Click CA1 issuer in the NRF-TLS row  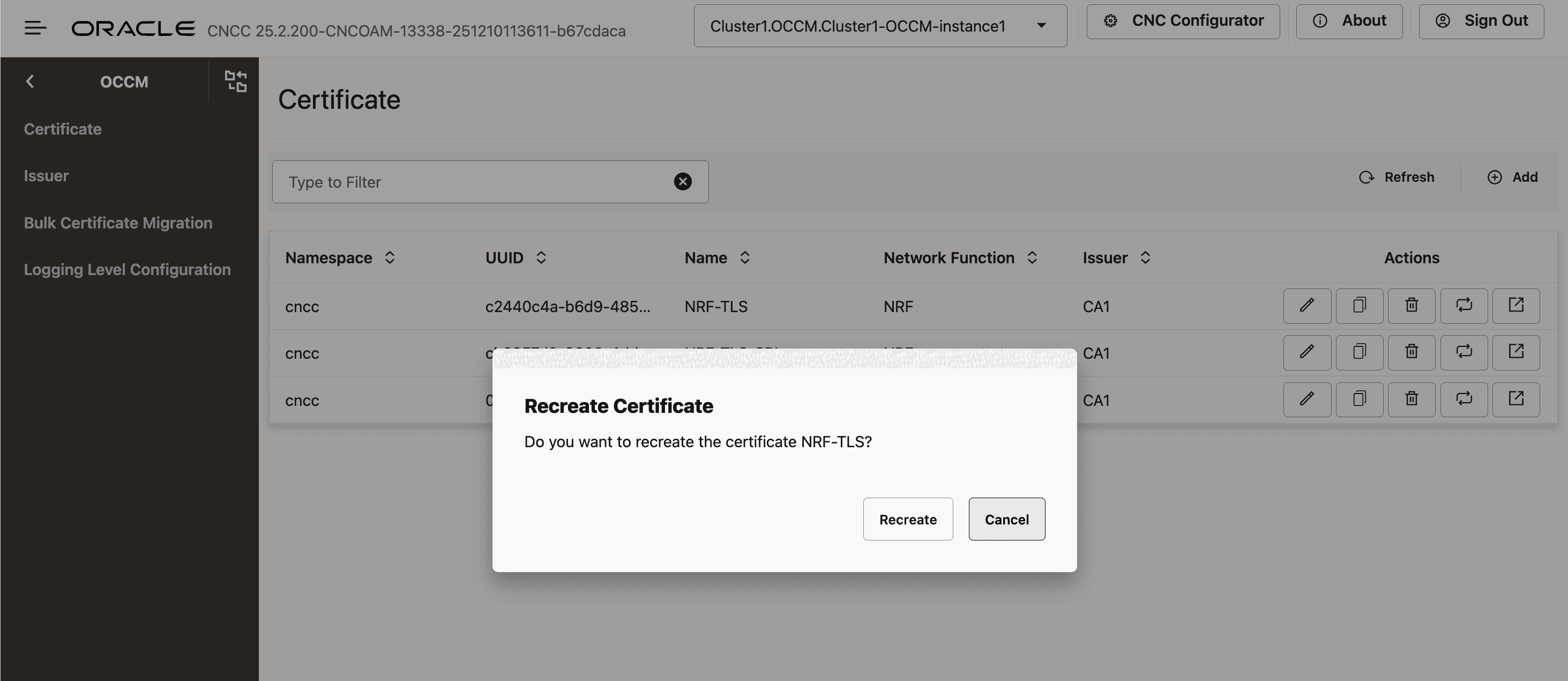tap(1096, 306)
